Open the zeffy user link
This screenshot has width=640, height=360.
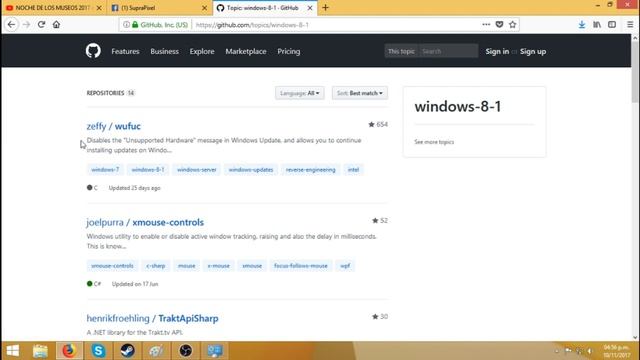click(96, 126)
